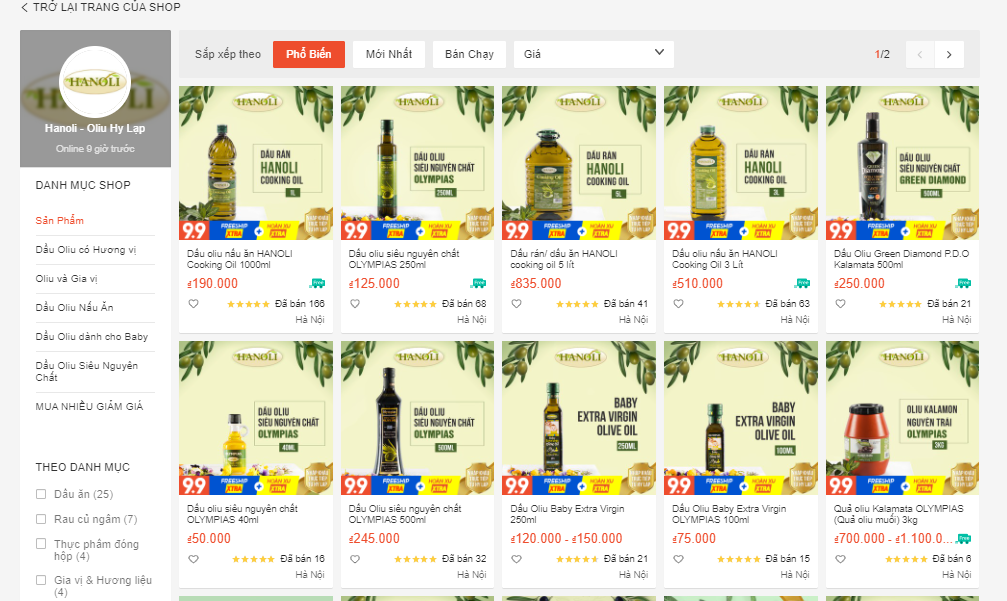This screenshot has width=1007, height=601.
Task: Switch sorting to Mới Nhất
Action: [388, 54]
